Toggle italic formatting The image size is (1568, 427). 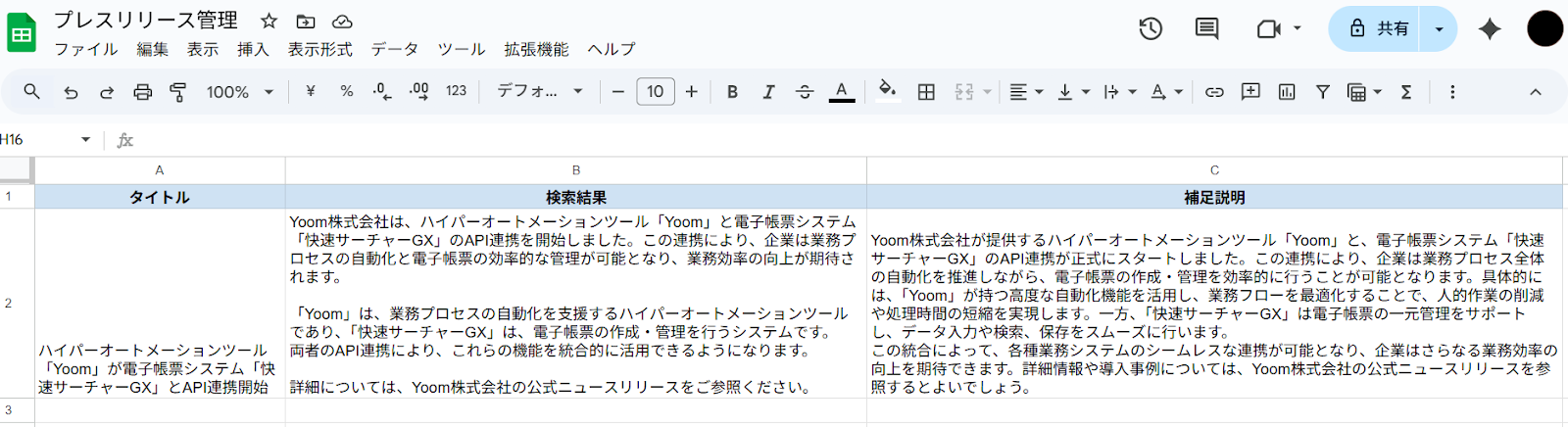tap(768, 91)
